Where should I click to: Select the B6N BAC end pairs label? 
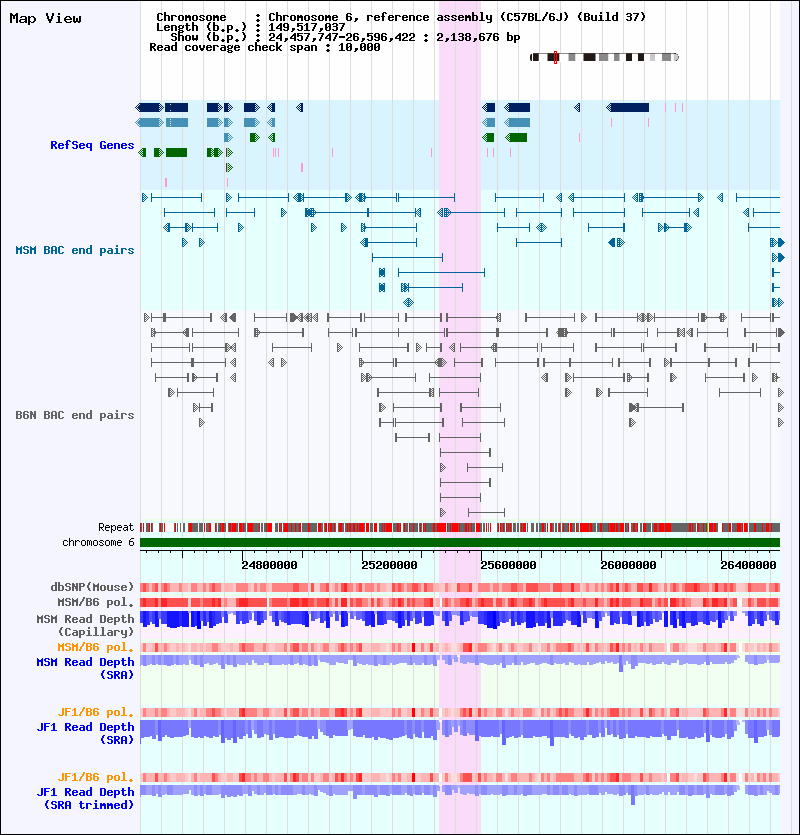(x=75, y=415)
